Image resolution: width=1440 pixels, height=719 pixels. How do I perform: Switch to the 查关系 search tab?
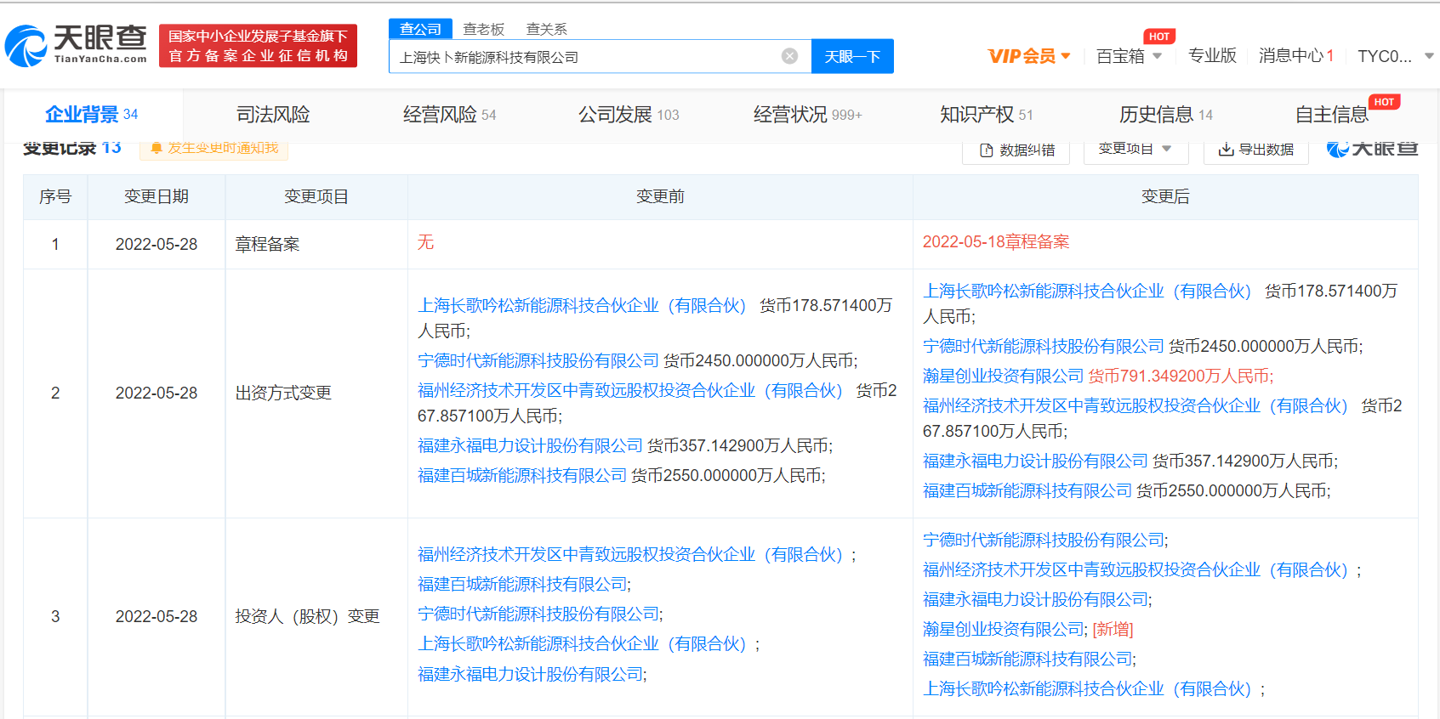tap(546, 29)
